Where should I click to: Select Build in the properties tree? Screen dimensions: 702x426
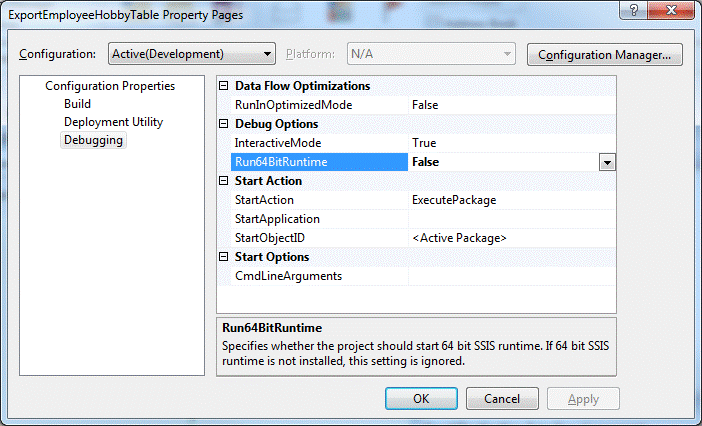coord(78,104)
